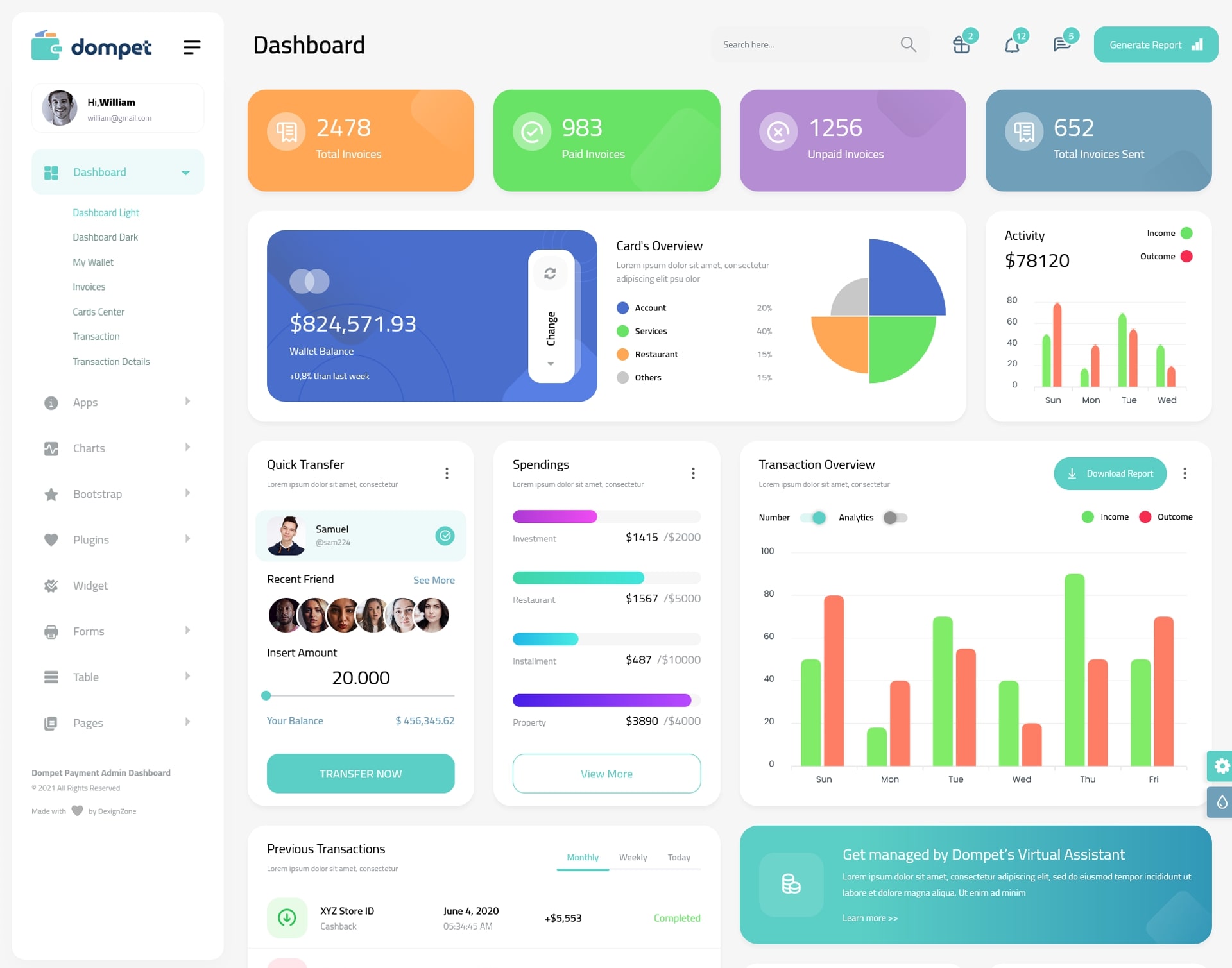The height and width of the screenshot is (968, 1232).
Task: Click the Samuel quick transfer recipient
Action: click(x=360, y=534)
